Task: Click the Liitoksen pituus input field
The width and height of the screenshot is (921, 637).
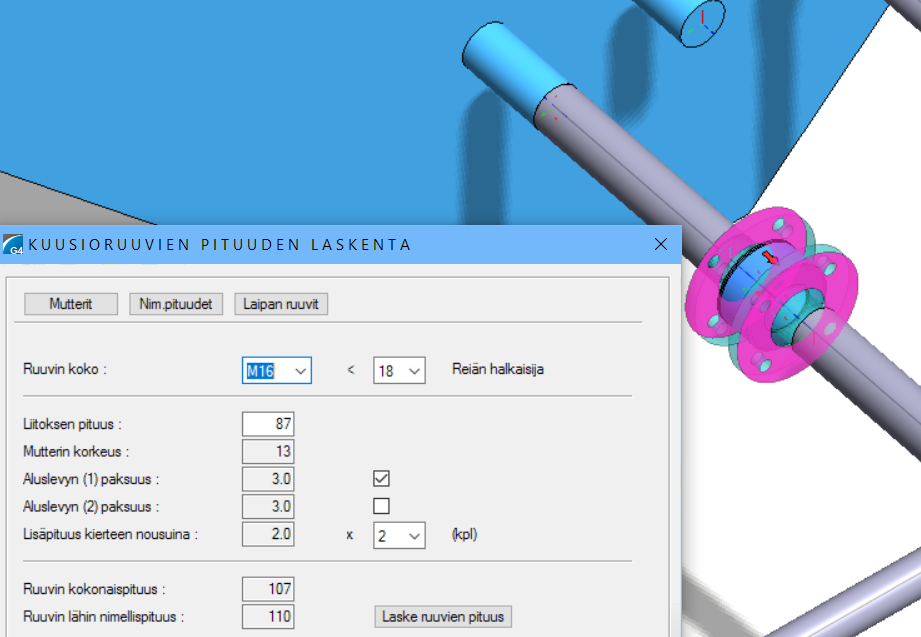Action: 268,424
